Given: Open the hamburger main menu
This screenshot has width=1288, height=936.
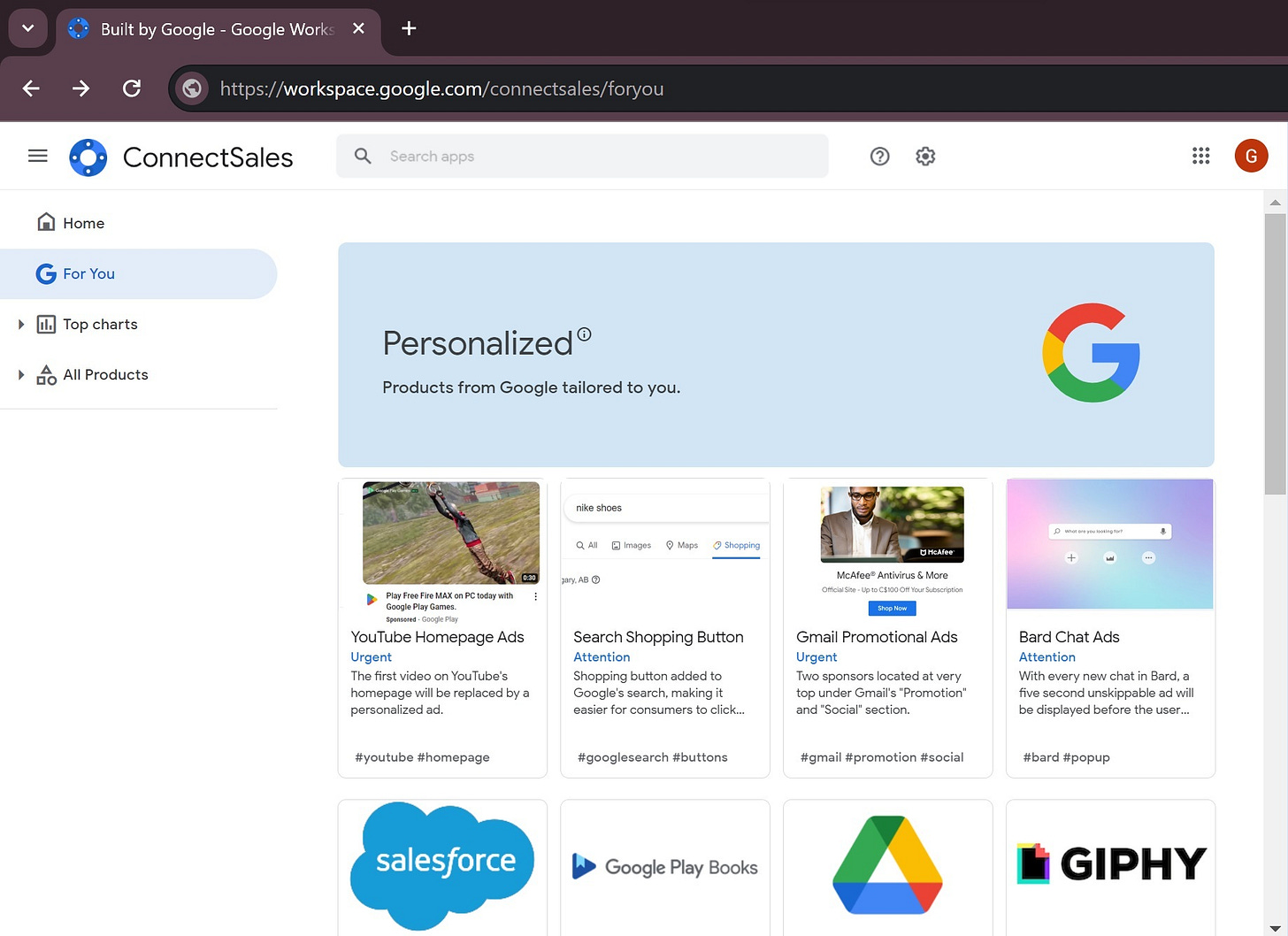Looking at the screenshot, I should click(x=38, y=157).
